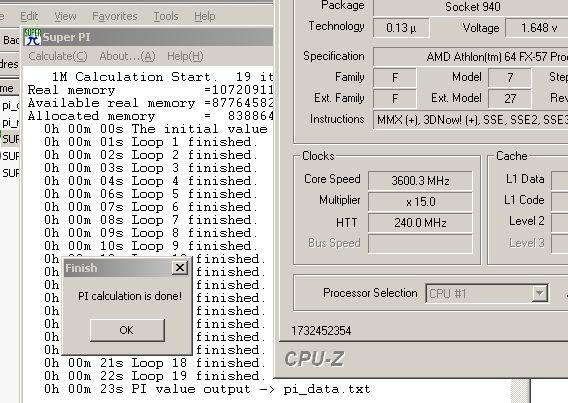Click the Family value F field

click(x=395, y=77)
